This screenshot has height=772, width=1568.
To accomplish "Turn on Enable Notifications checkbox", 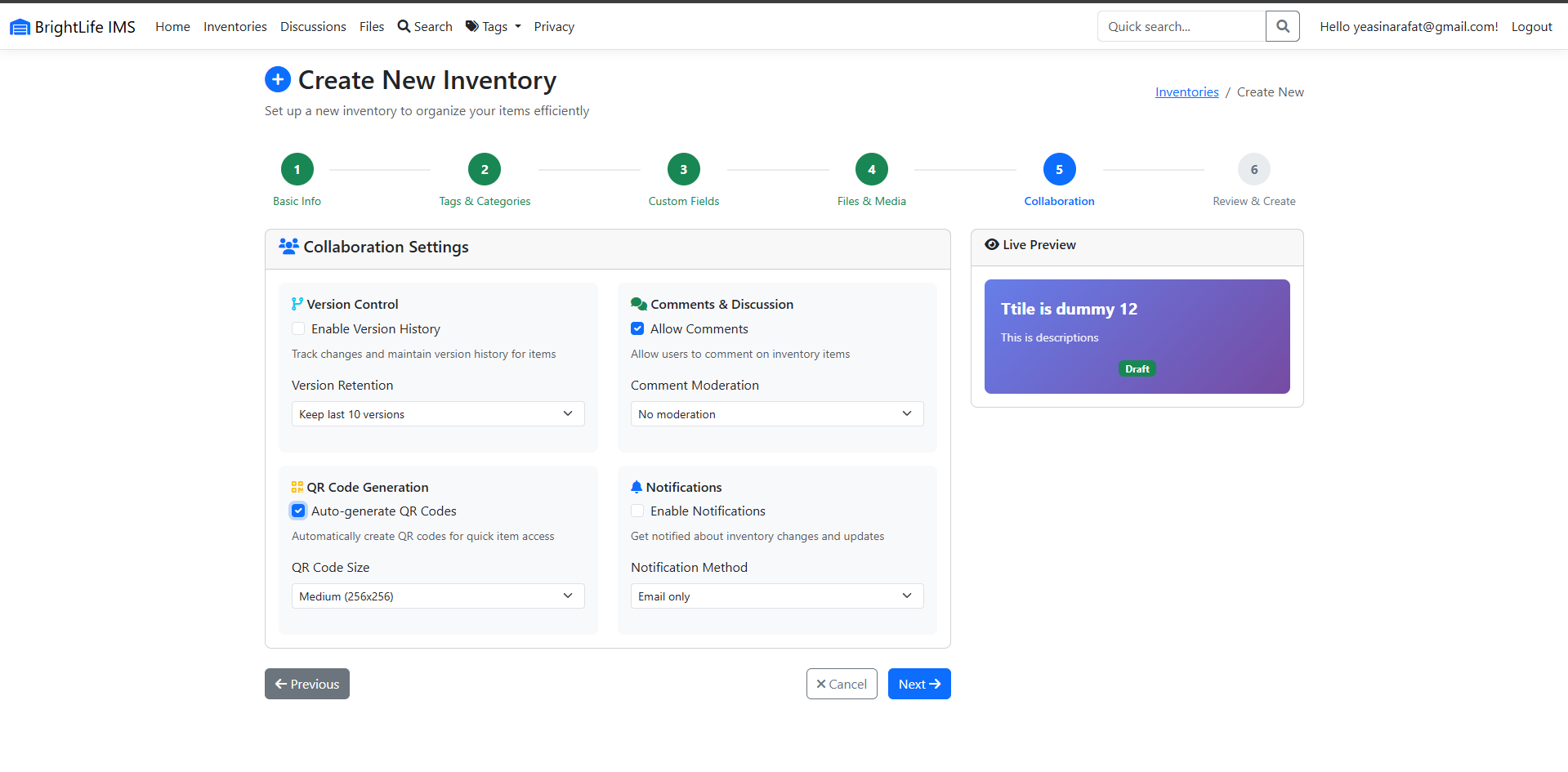I will [x=637, y=511].
